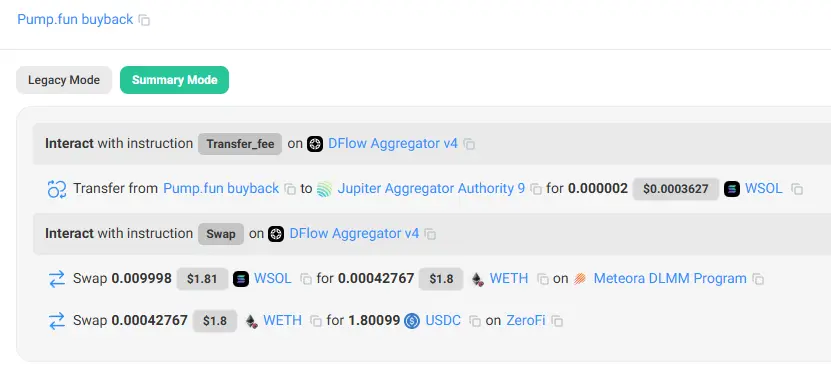Click the $1.8 badge before WETH on Meteora row
The height and width of the screenshot is (375, 831).
tap(441, 279)
